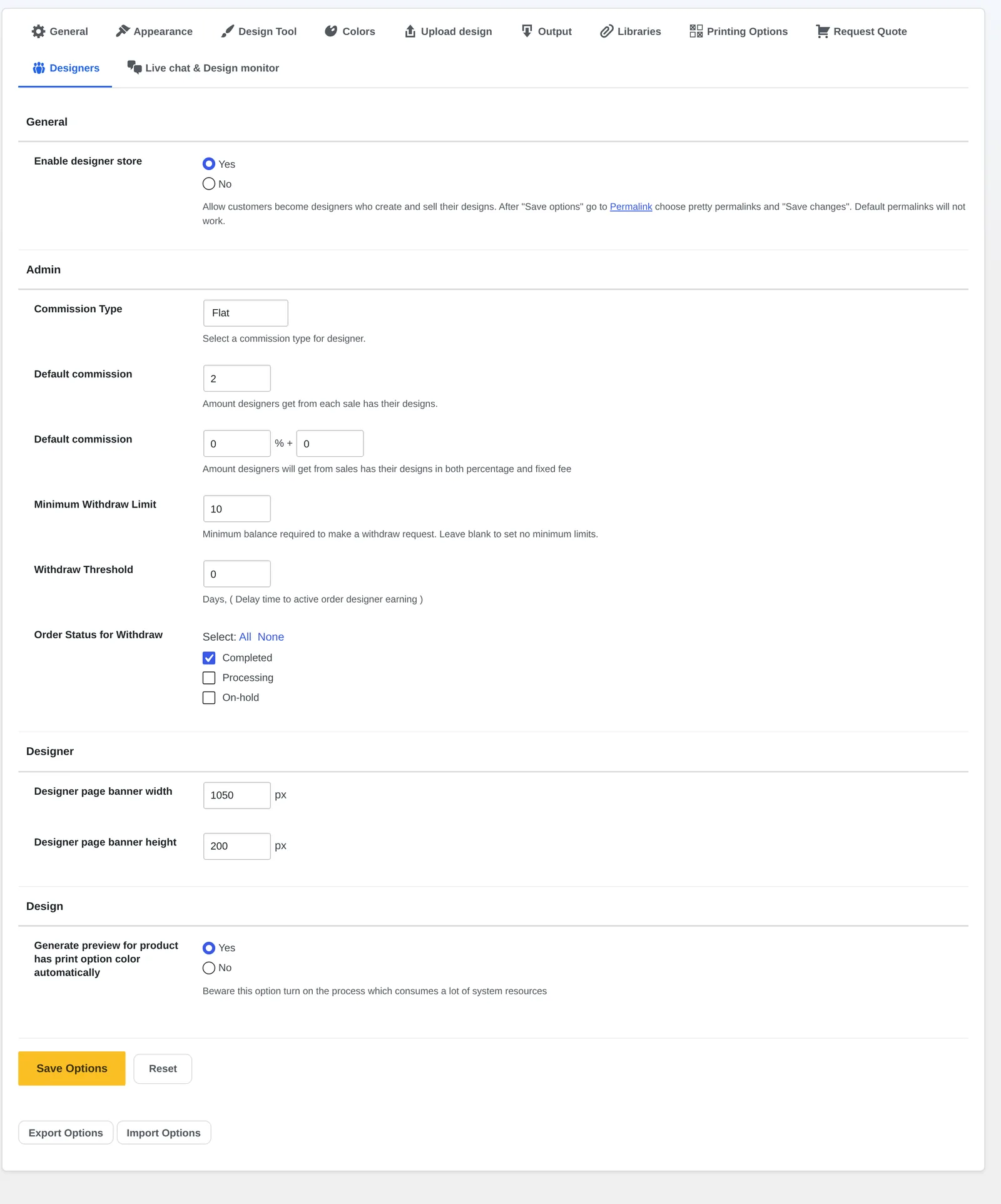Focus the Default commission field showing 2
Screen dimensions: 1001x1204
237,379
